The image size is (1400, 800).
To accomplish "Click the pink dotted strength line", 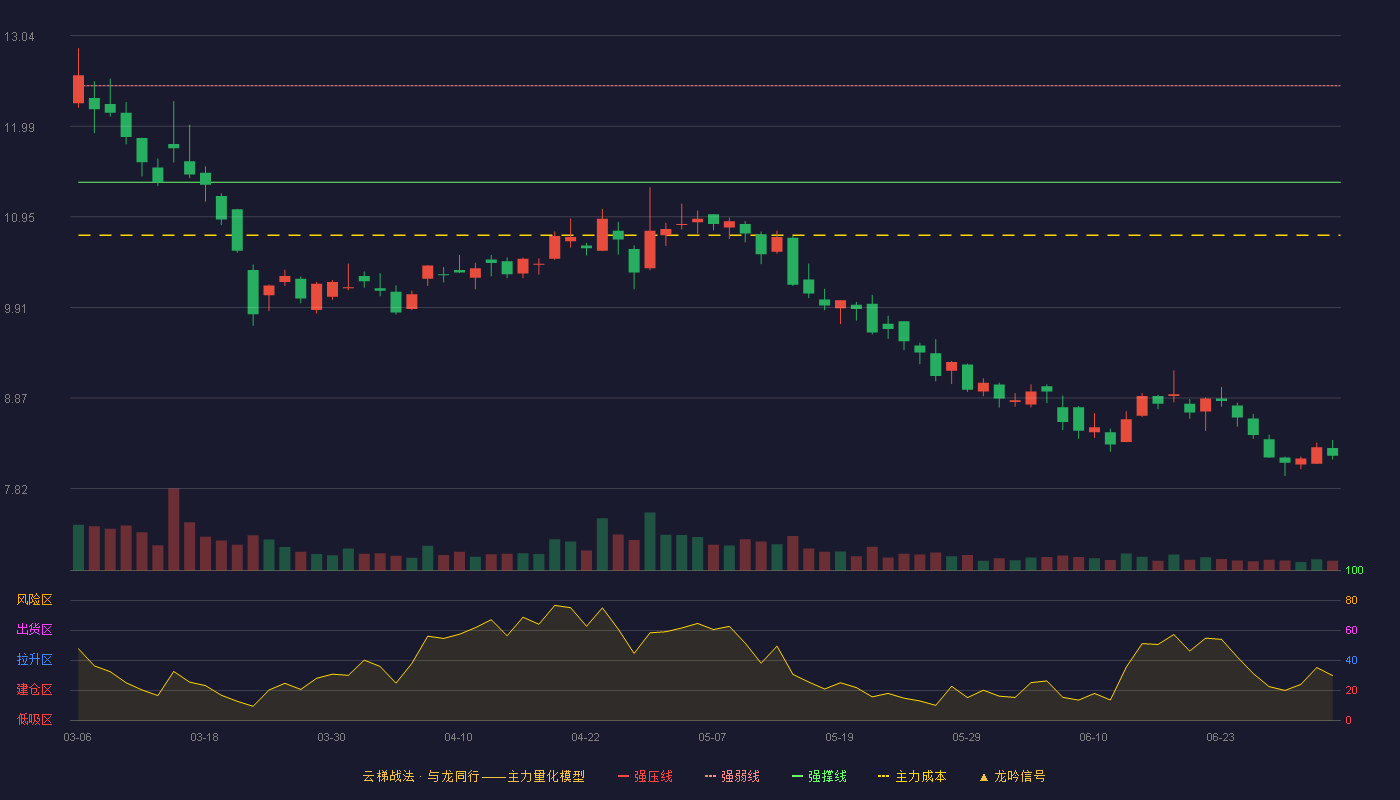I will [x=709, y=86].
